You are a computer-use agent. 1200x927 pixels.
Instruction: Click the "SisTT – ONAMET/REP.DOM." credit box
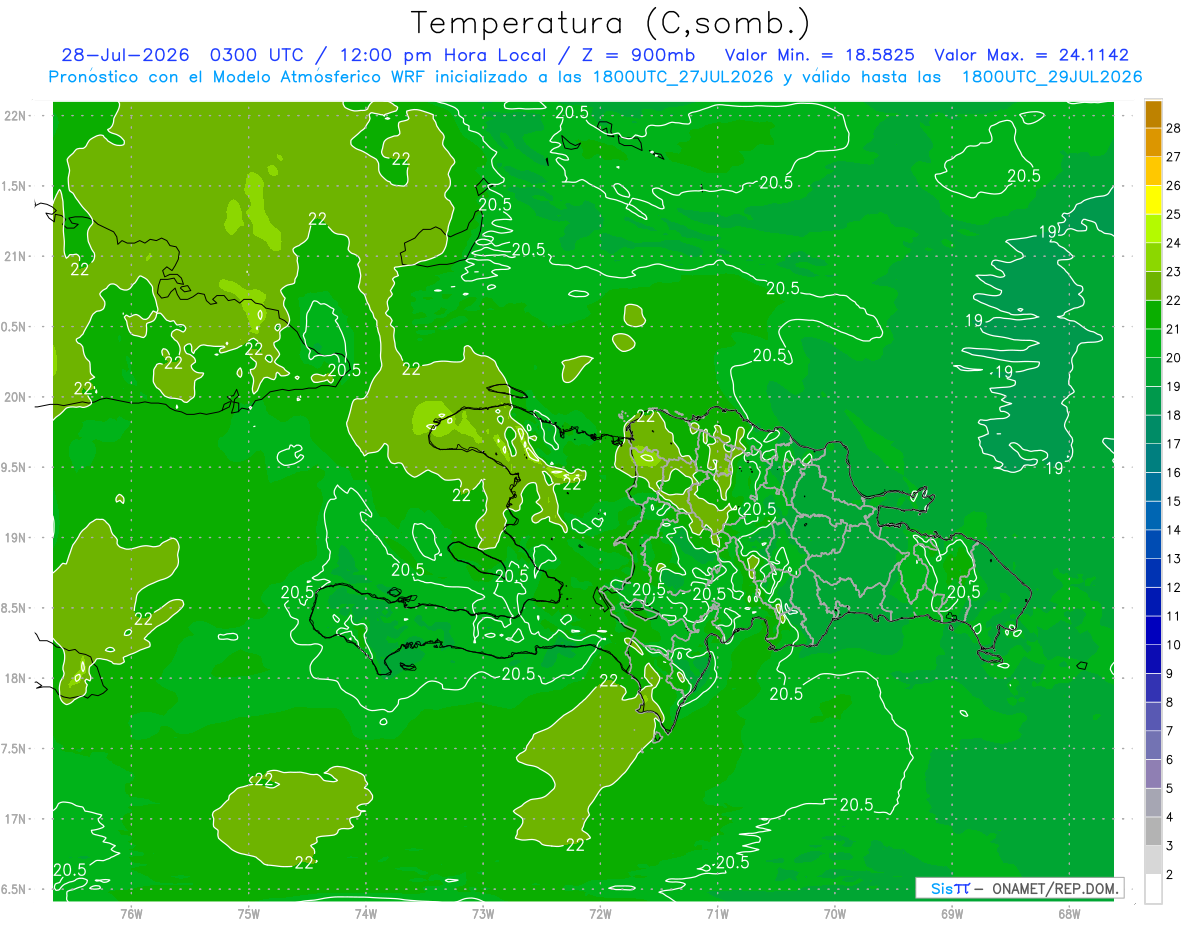pyautogui.click(x=1019, y=888)
